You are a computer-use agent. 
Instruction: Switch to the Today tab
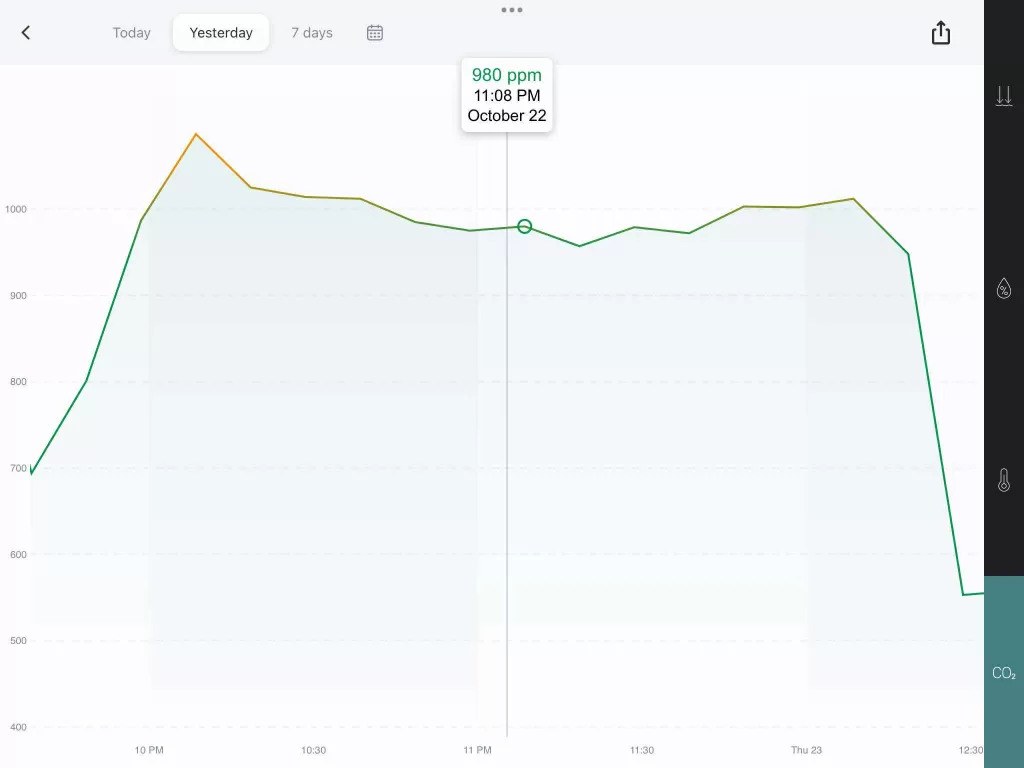pyautogui.click(x=131, y=33)
